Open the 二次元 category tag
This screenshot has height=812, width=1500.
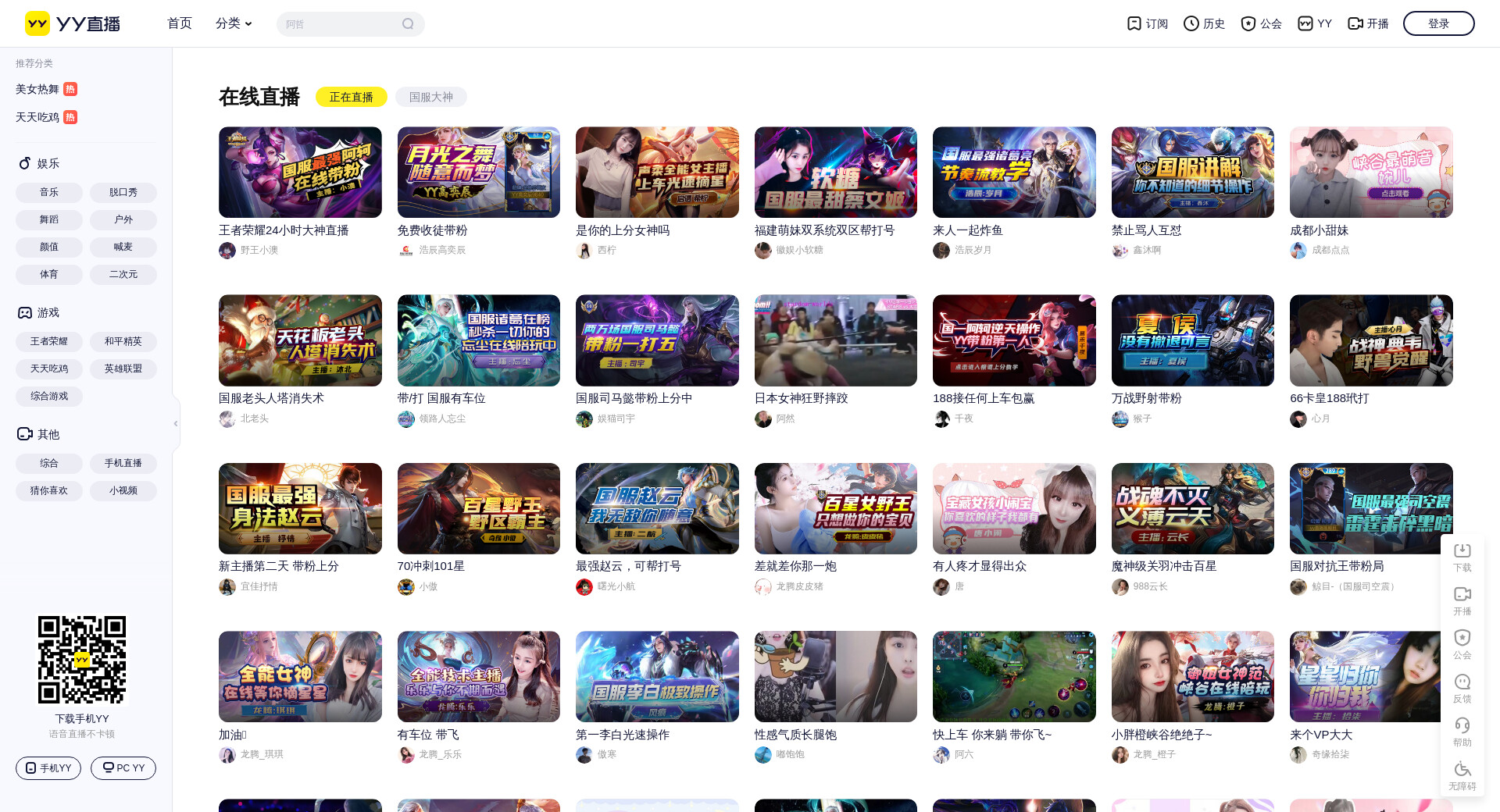coord(123,275)
